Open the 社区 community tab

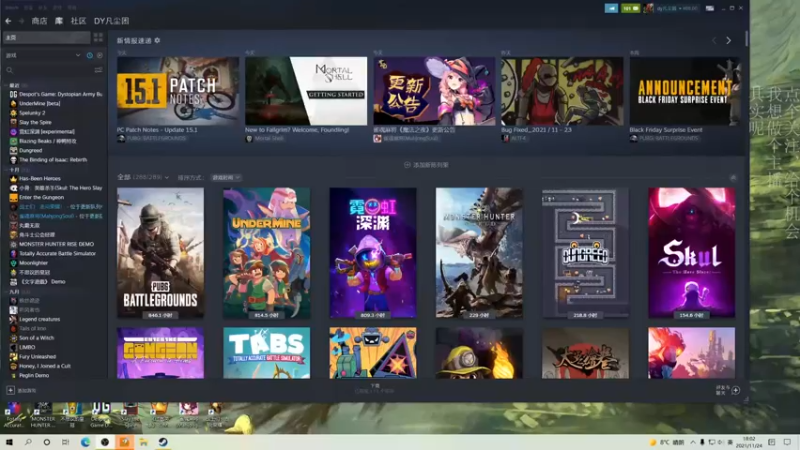tap(78, 21)
